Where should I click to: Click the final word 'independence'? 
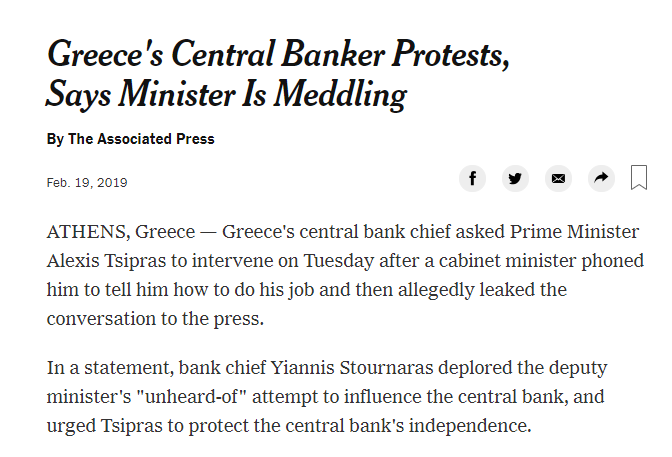click(470, 426)
